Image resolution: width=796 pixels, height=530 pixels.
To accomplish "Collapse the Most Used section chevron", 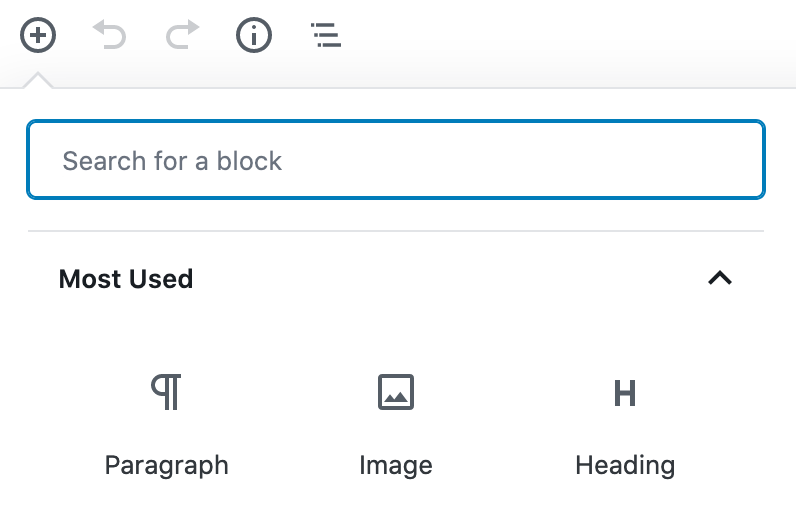I will pyautogui.click(x=720, y=278).
